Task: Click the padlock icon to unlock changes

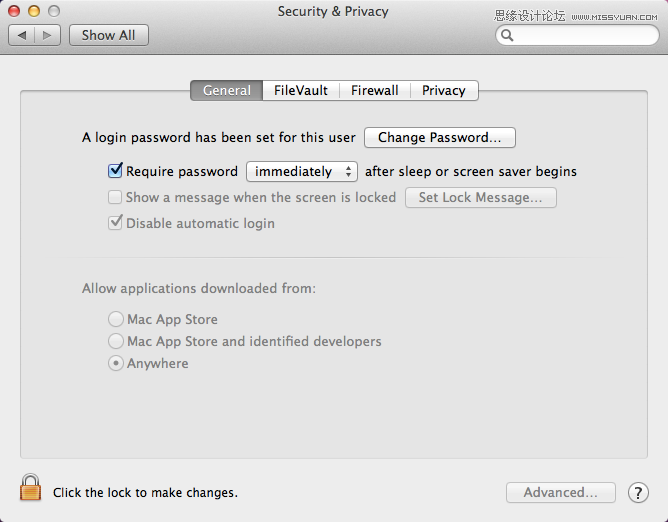Action: click(x=30, y=487)
